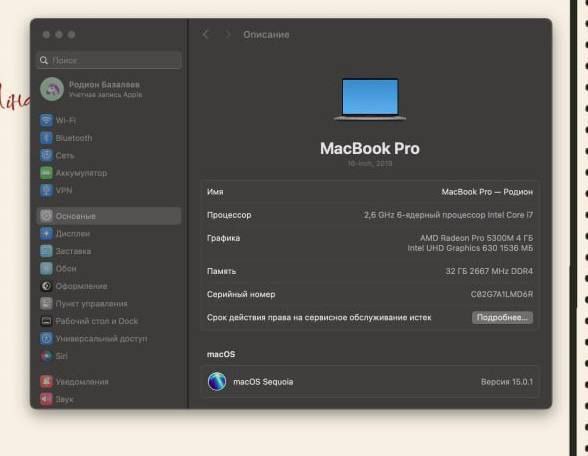Click the Процессор row label
This screenshot has width=588, height=456.
pyautogui.click(x=229, y=215)
